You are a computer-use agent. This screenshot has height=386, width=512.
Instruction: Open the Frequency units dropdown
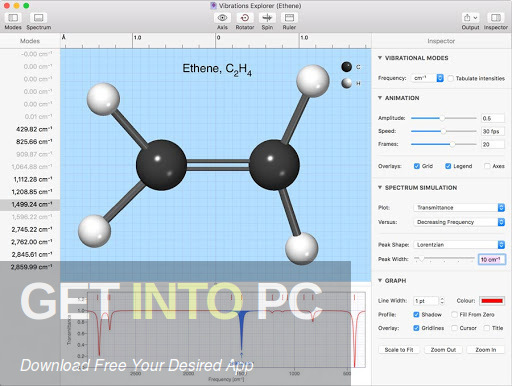tap(427, 78)
